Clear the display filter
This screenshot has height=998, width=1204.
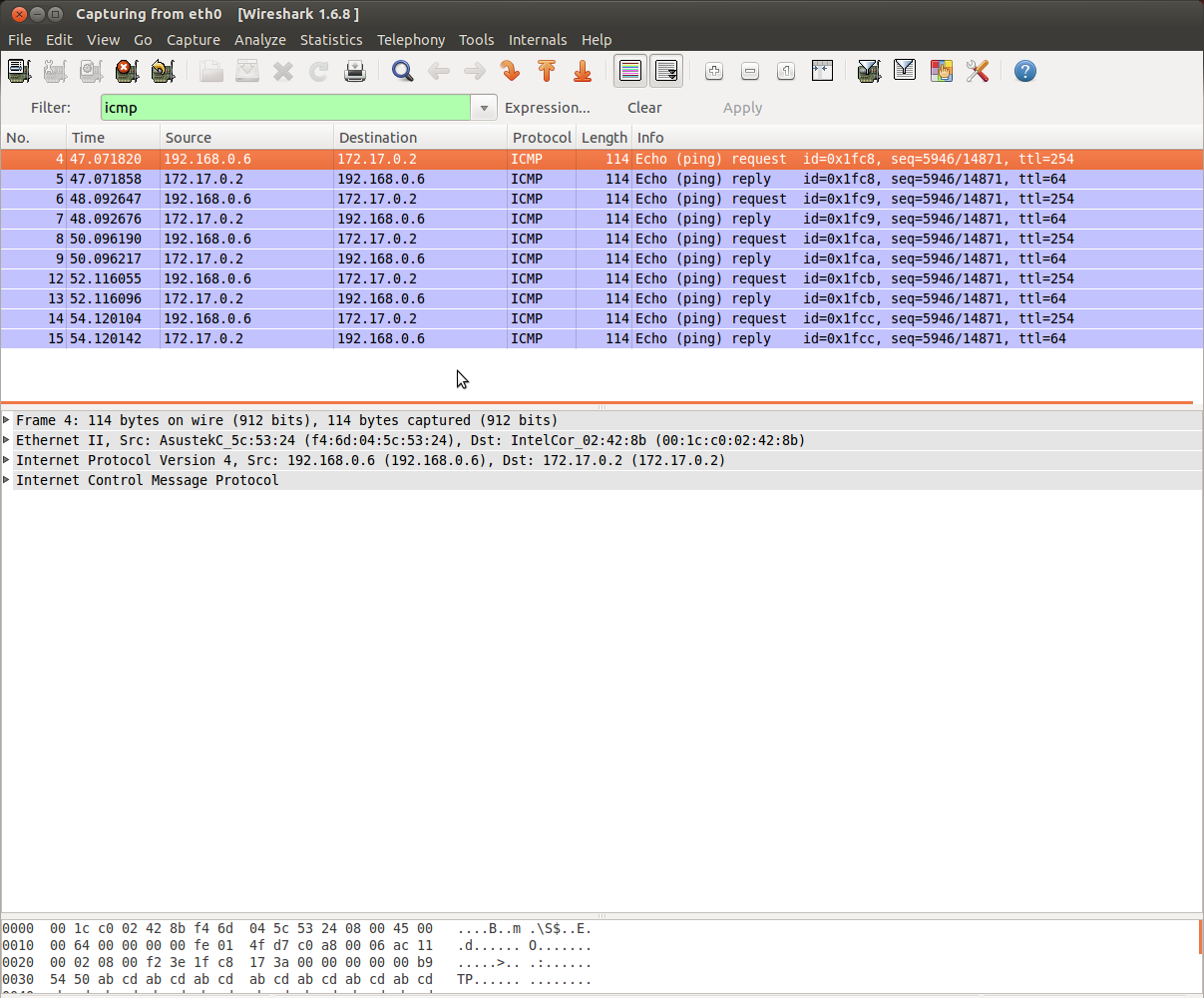tap(644, 108)
